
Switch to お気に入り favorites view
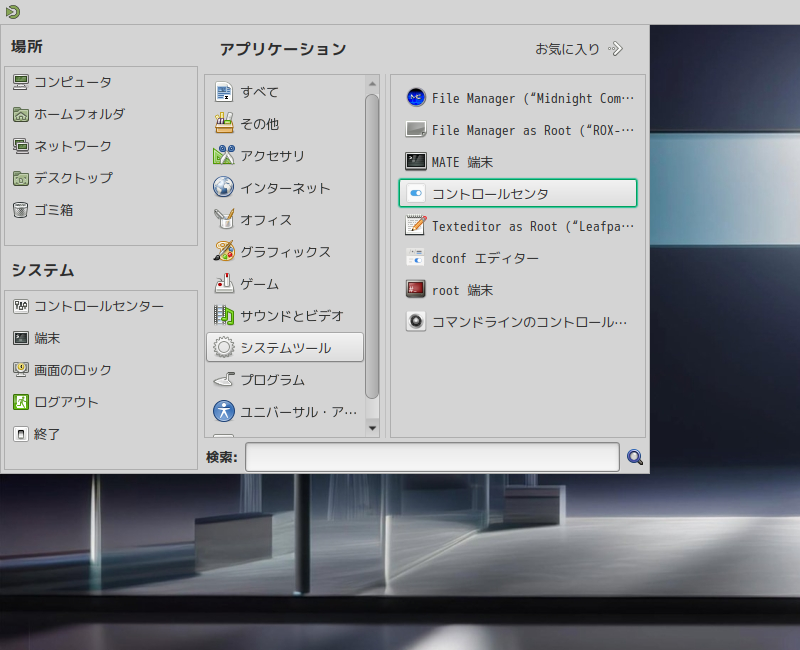point(579,49)
